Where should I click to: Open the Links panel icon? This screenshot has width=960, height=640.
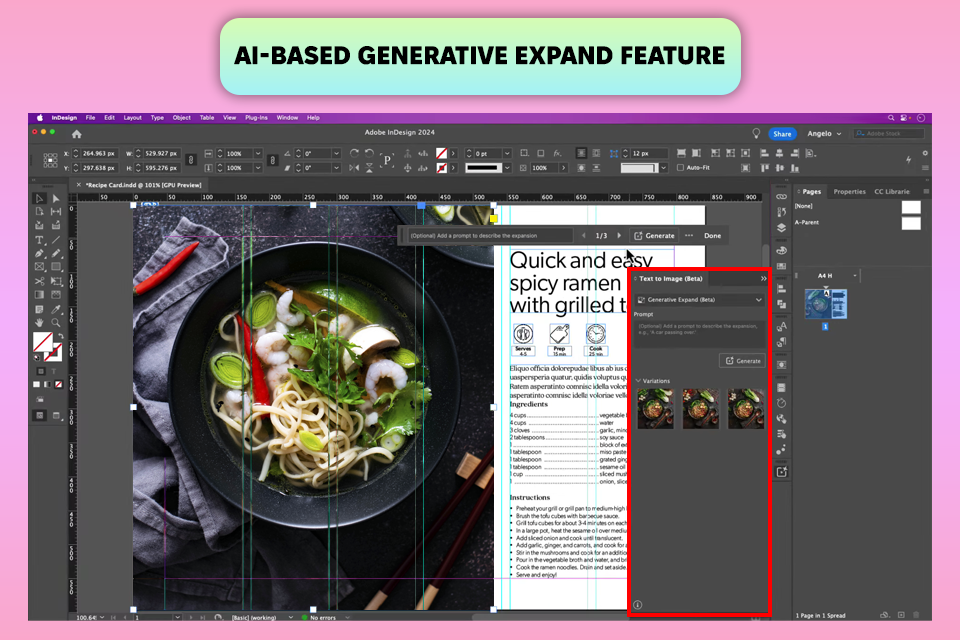click(x=781, y=197)
